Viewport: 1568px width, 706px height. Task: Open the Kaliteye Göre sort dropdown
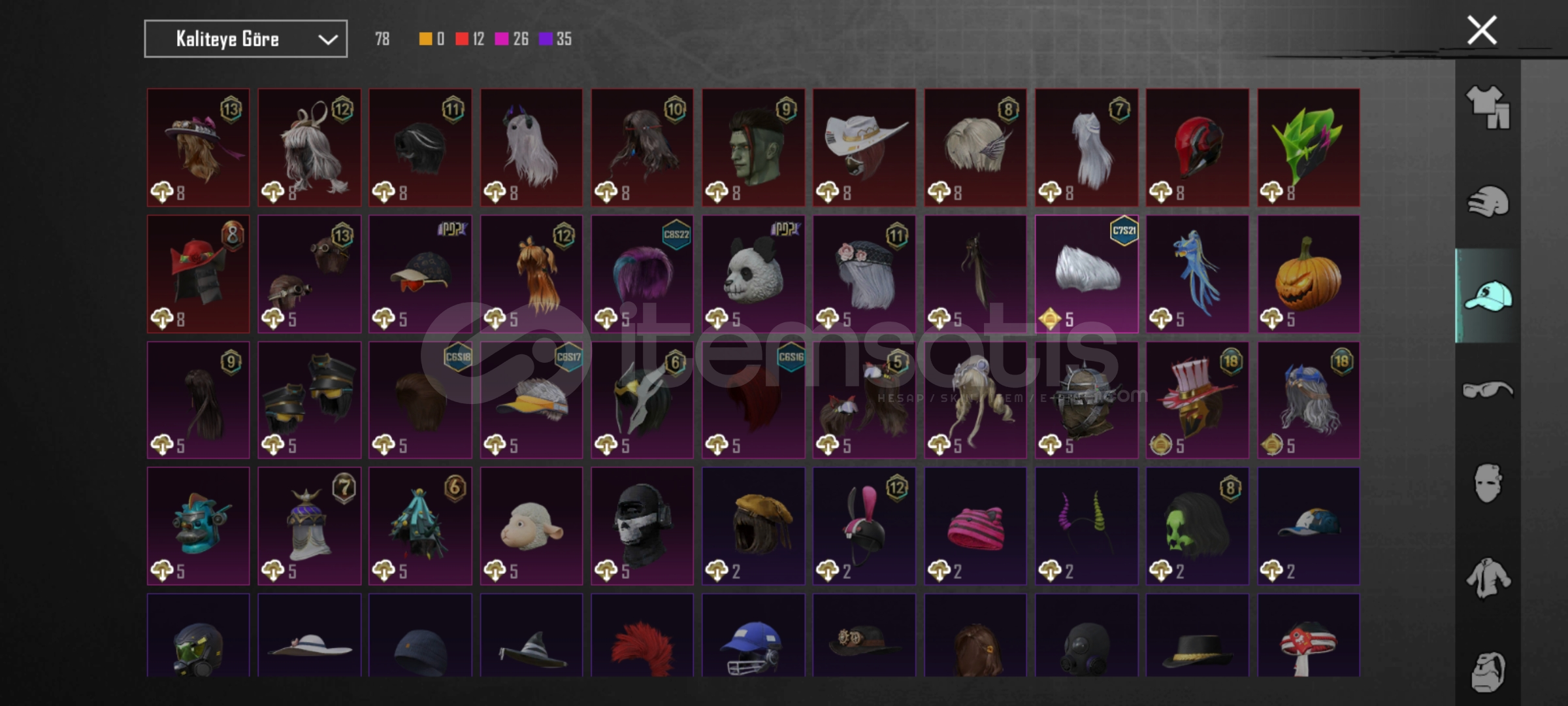click(246, 39)
